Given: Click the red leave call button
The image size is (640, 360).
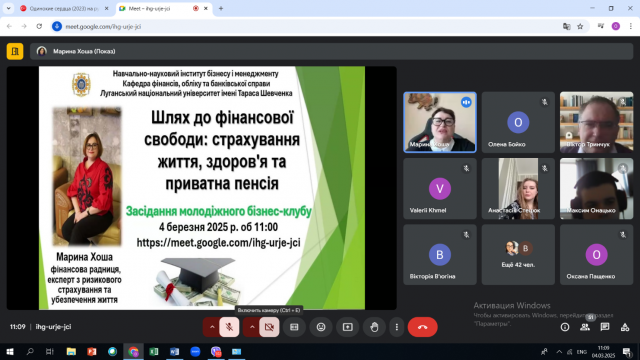Looking at the screenshot, I should [x=422, y=327].
